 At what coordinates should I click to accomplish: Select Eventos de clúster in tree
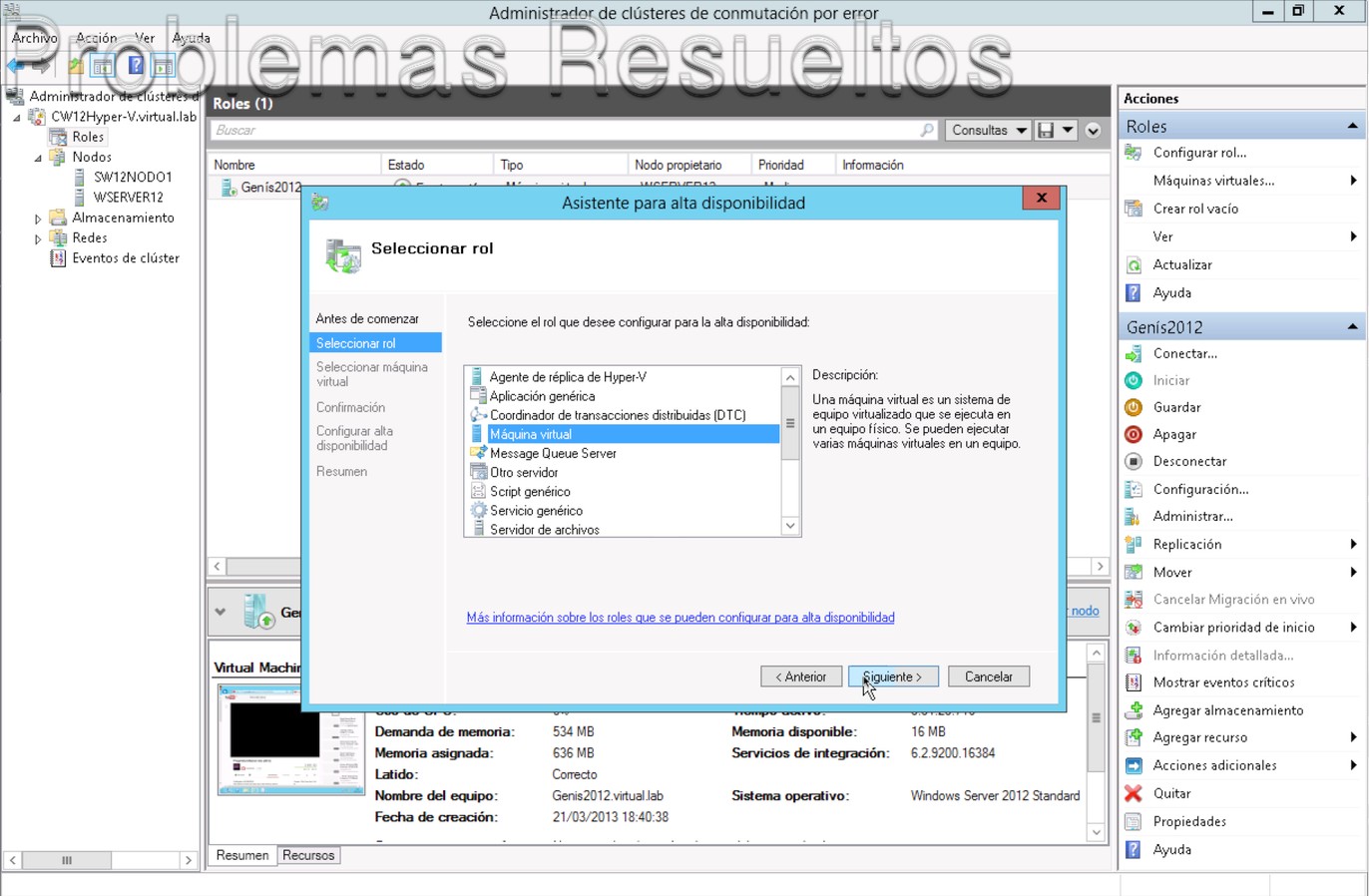[126, 258]
